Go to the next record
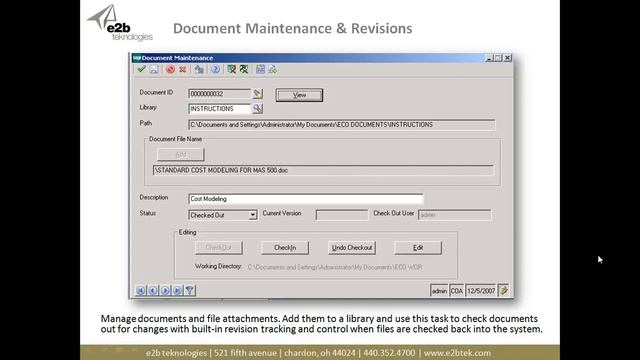The image size is (640, 360). (165, 290)
